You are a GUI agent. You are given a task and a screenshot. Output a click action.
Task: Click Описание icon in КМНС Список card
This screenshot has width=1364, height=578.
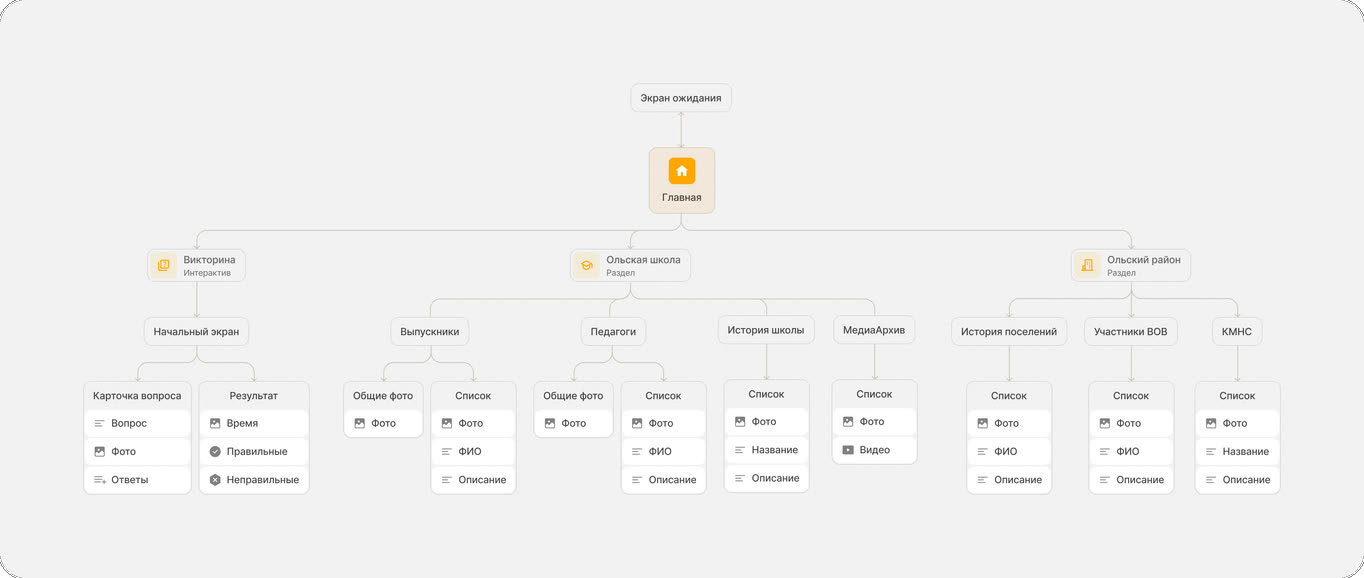1211,479
